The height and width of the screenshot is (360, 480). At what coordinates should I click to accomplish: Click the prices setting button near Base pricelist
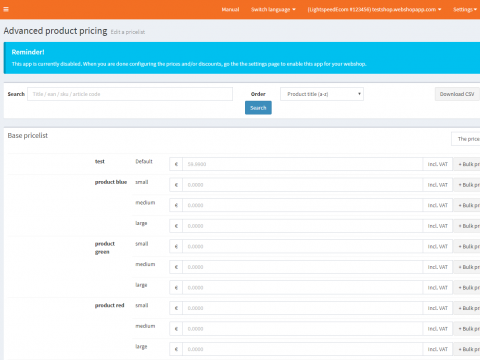point(466,139)
